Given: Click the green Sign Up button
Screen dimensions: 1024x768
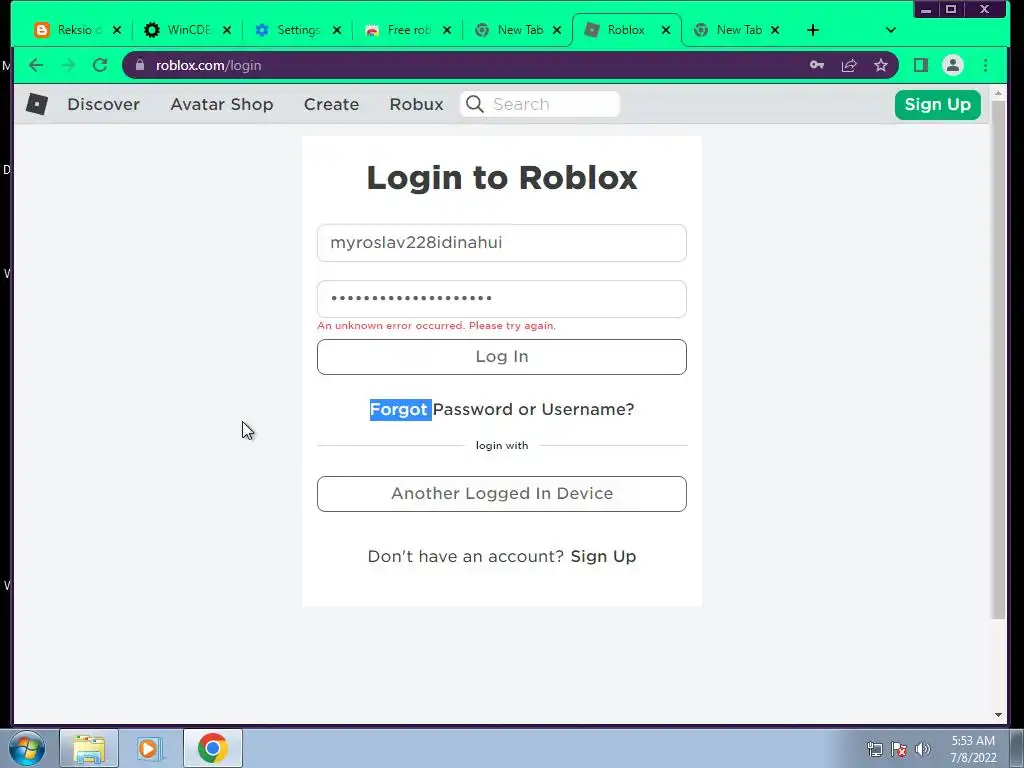Looking at the screenshot, I should pos(937,104).
